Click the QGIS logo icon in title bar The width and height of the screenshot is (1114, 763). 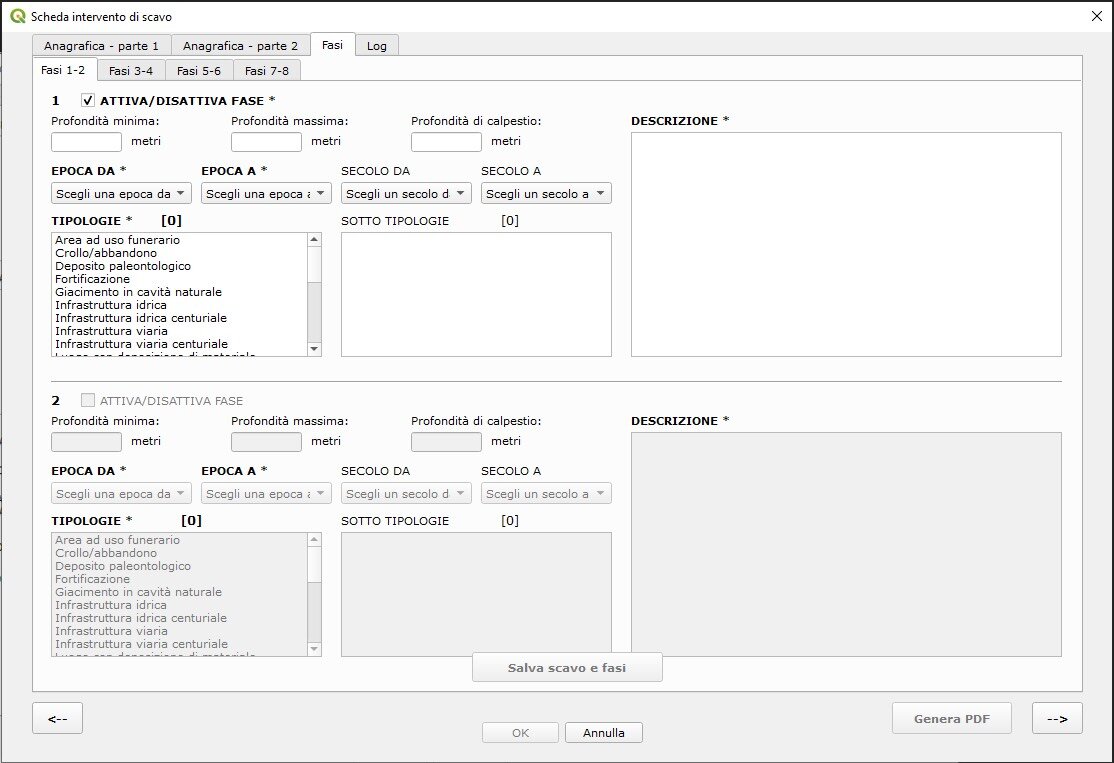coord(17,17)
